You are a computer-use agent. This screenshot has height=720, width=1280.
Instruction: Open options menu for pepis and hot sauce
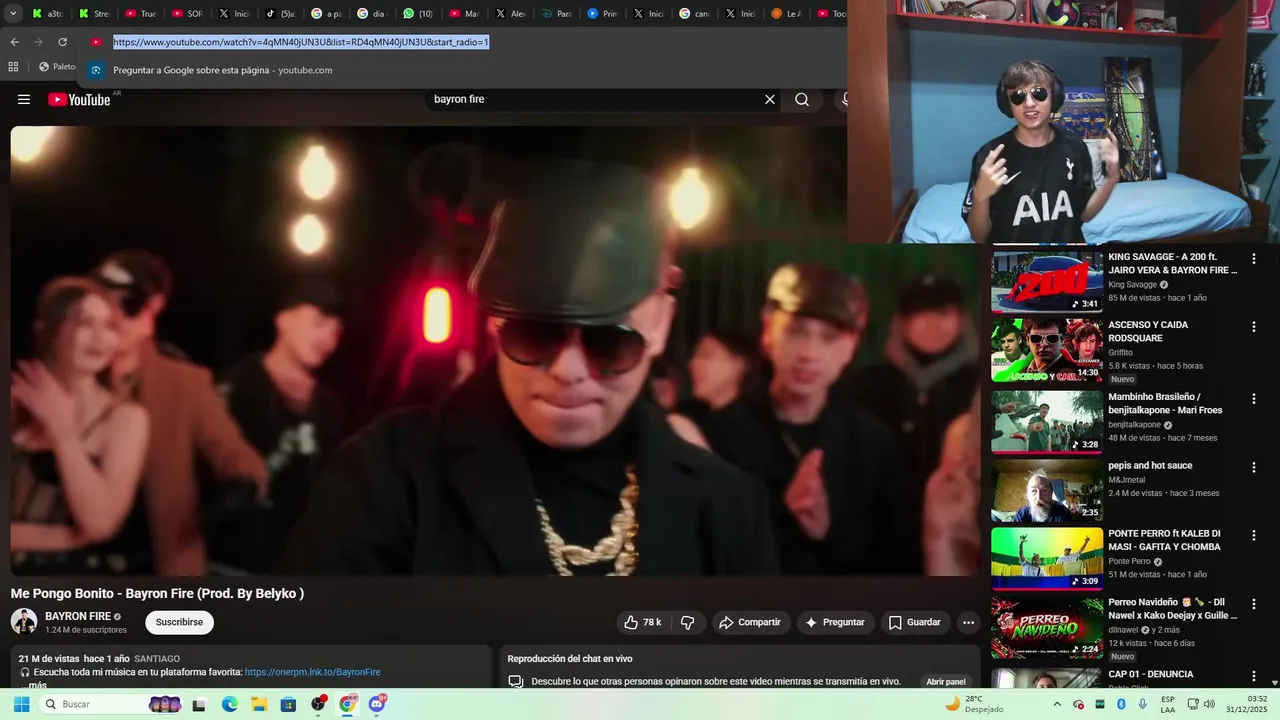tap(1254, 467)
